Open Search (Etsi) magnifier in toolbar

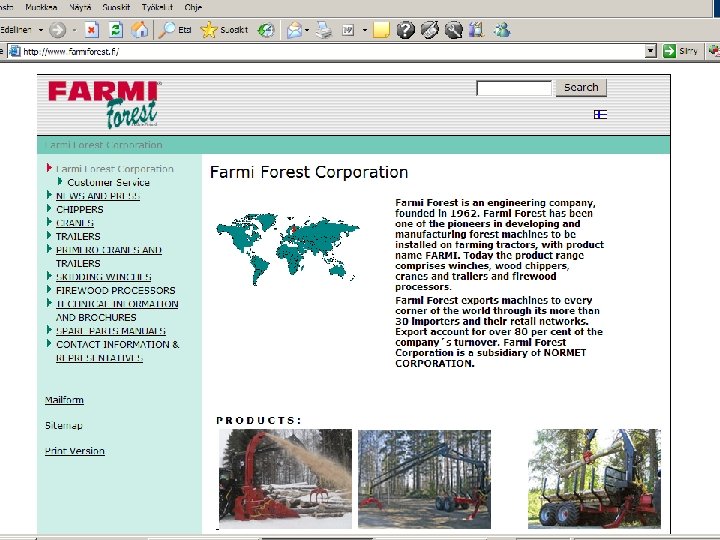click(x=175, y=30)
